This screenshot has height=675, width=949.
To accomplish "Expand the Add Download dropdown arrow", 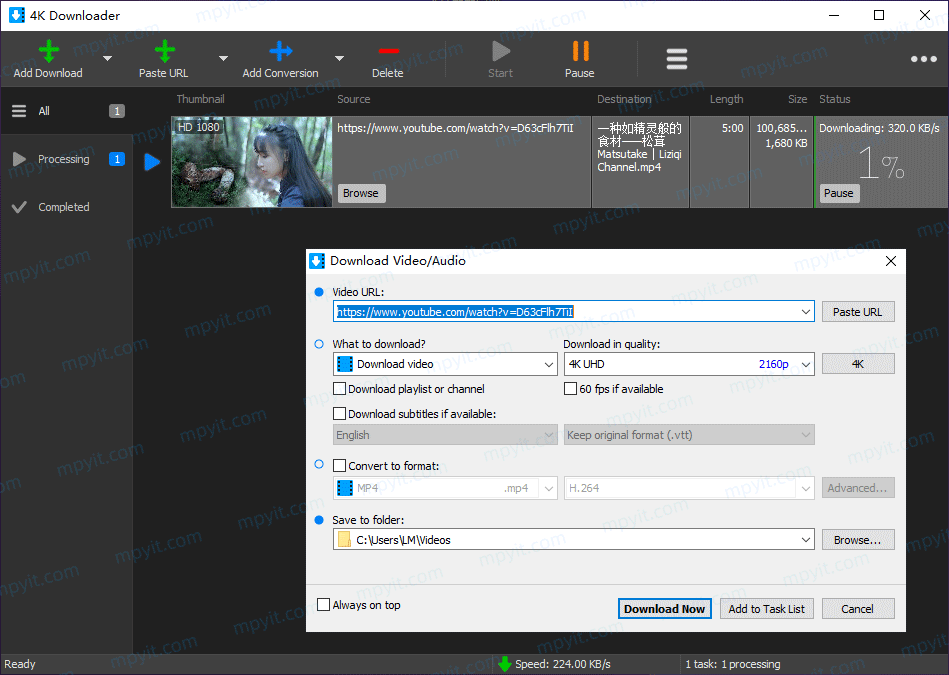I will 108,59.
